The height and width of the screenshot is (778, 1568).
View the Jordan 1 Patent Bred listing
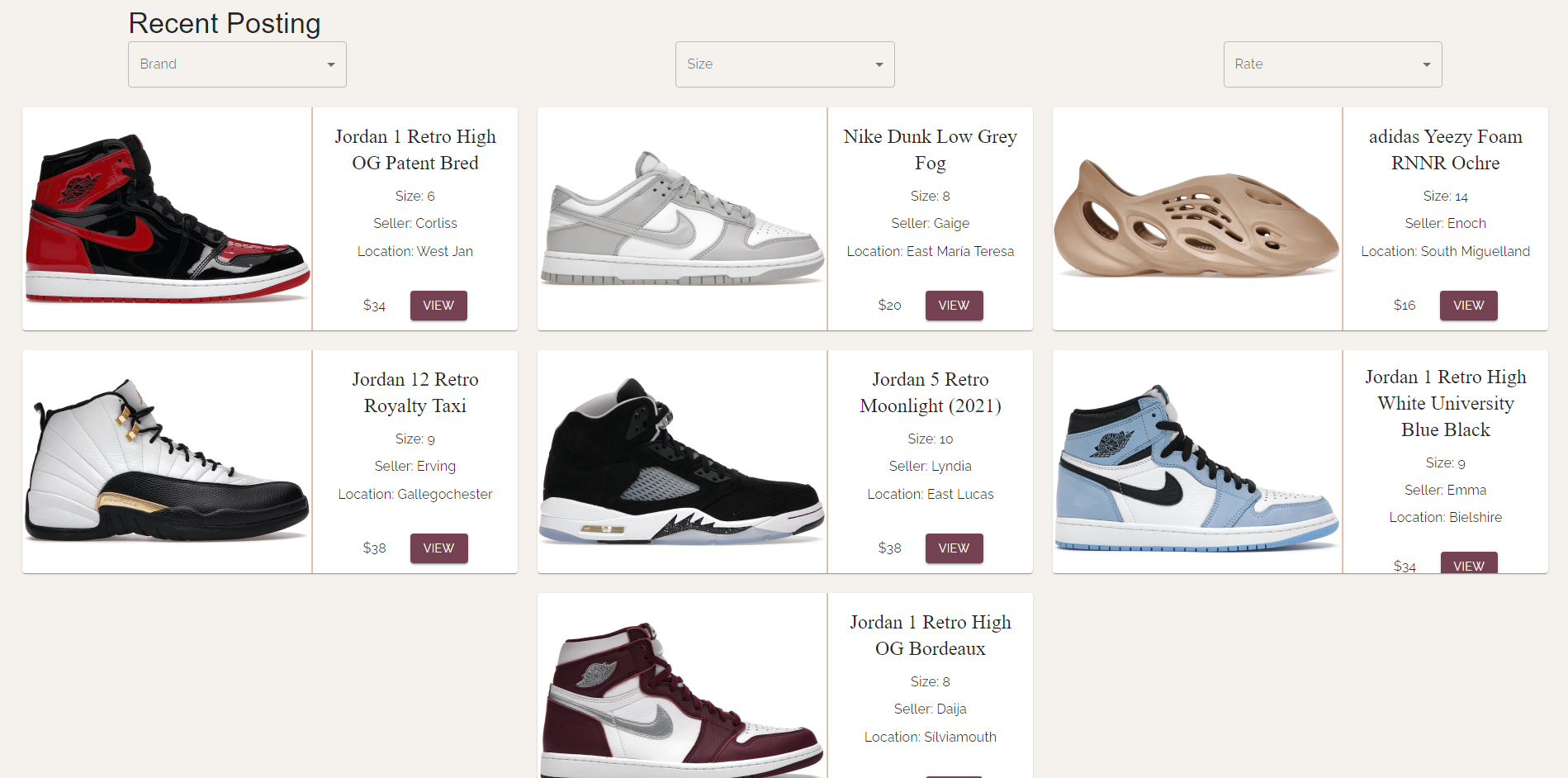[x=438, y=306]
